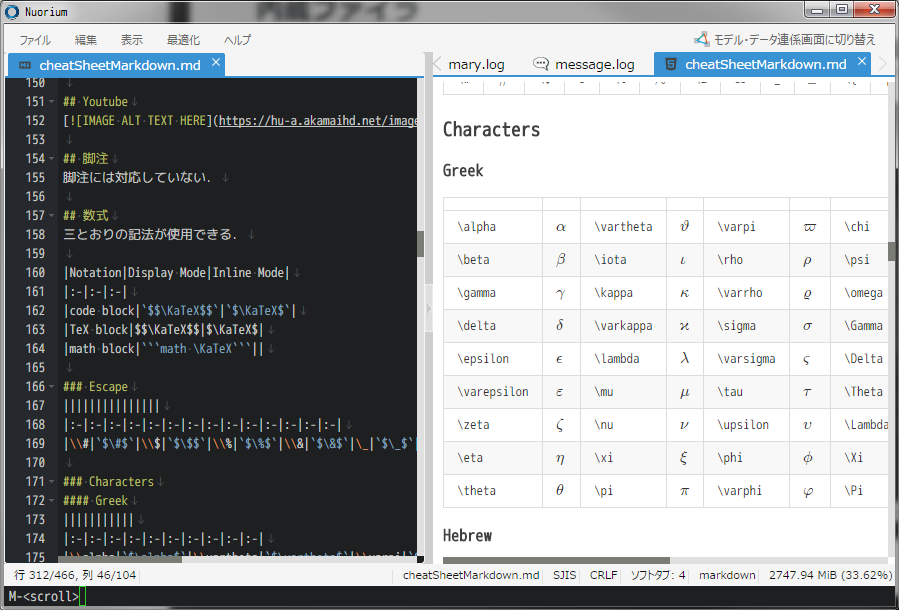The height and width of the screenshot is (610, 899).
Task: Open the 編集 menu
Action: point(85,40)
